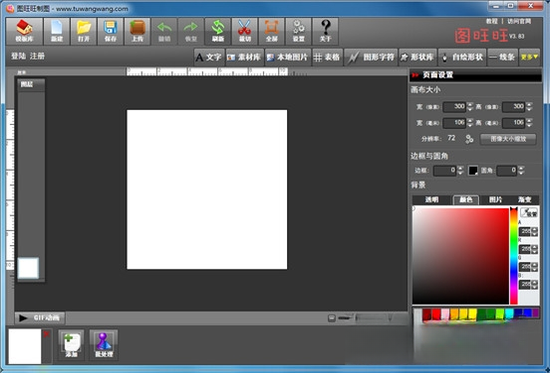This screenshot has height=373, width=550.
Task: Create a new file with 新建
Action: (x=56, y=31)
